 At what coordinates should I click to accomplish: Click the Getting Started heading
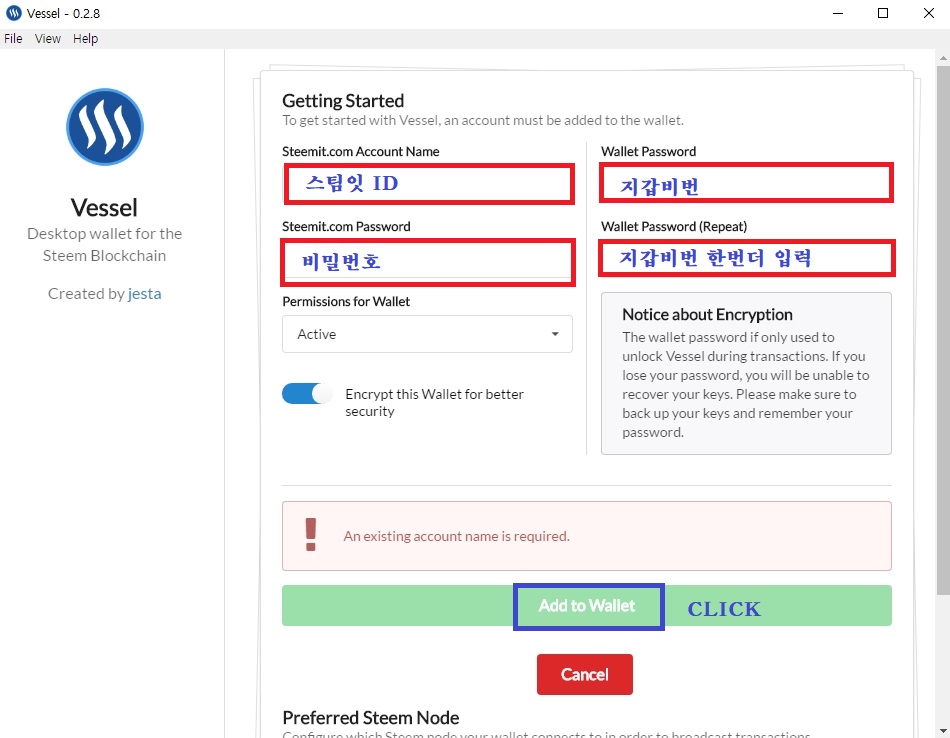(x=343, y=101)
